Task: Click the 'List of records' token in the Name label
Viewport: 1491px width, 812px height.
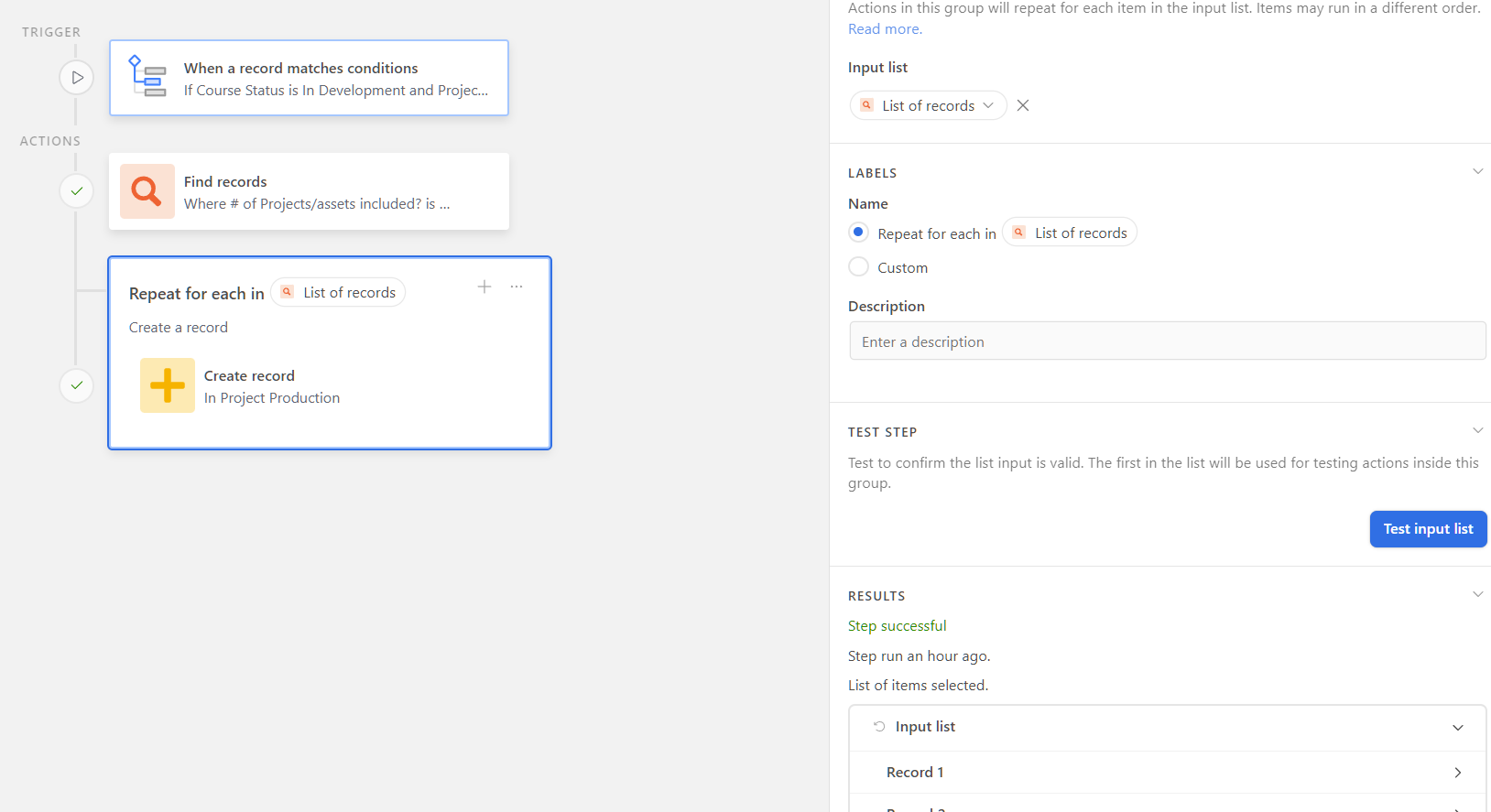Action: 1070,233
